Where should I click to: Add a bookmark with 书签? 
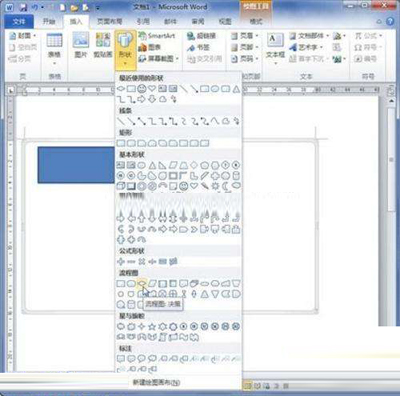coord(198,47)
